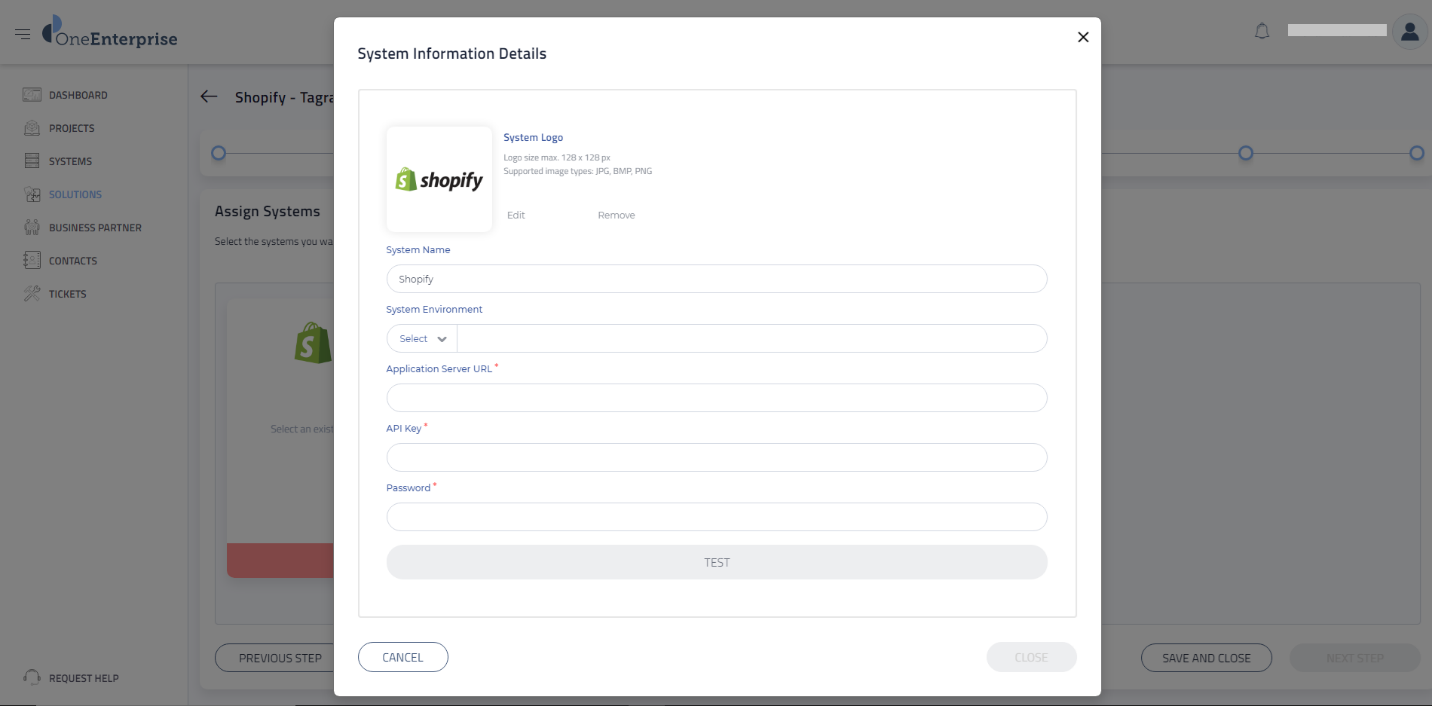This screenshot has width=1432, height=706.
Task: Click inside the API Key field
Action: tap(716, 457)
